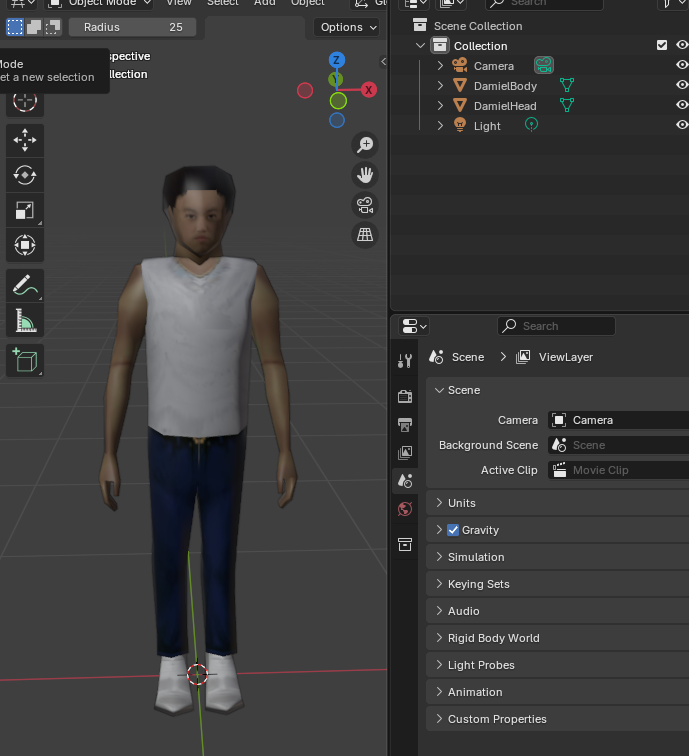689x756 pixels.
Task: Hide the Light object with eye icon
Action: pos(682,125)
